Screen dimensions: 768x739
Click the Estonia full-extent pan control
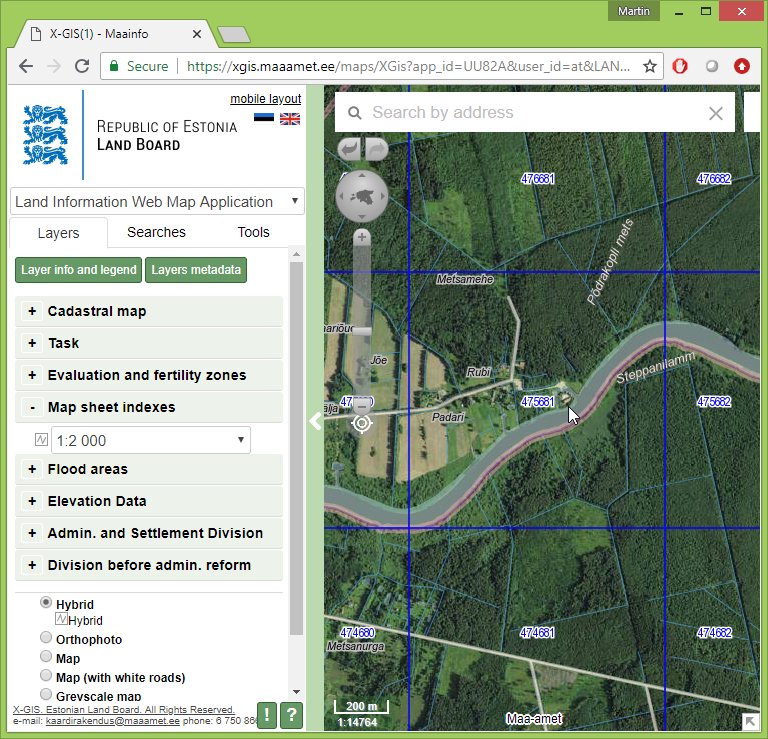[x=362, y=194]
